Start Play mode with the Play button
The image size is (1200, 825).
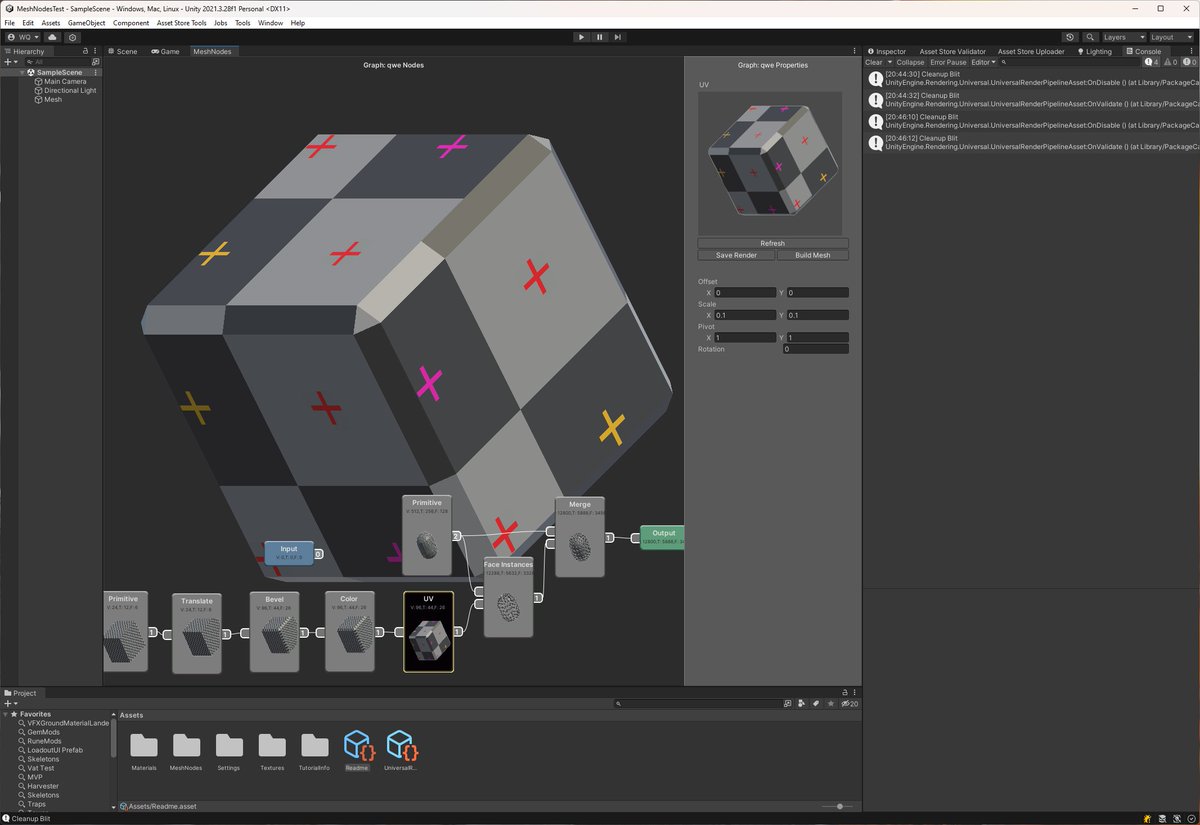point(581,37)
